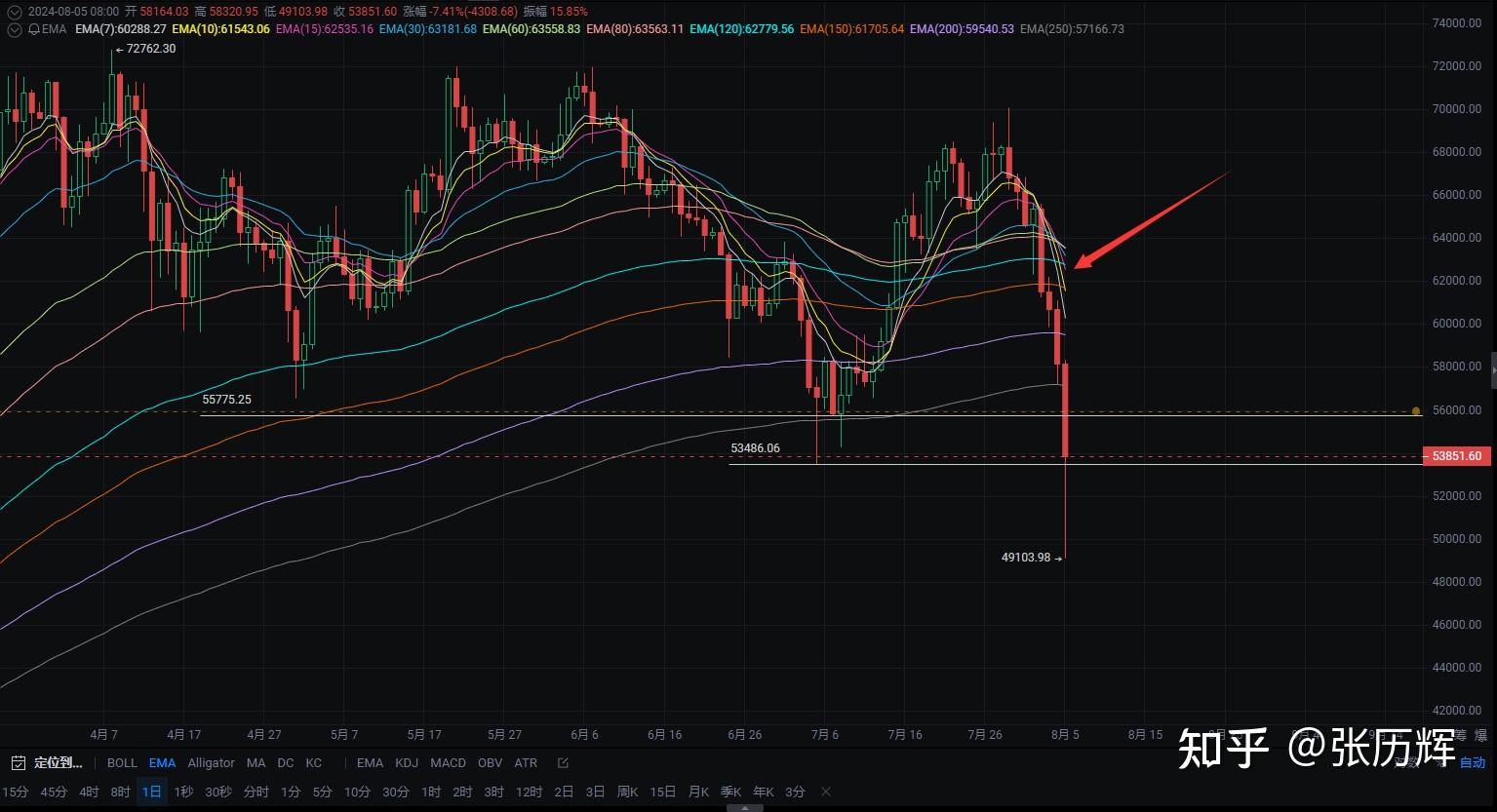Viewport: 1497px width, 812px height.
Task: Switch to the 分时 timeframe
Action: tap(256, 793)
